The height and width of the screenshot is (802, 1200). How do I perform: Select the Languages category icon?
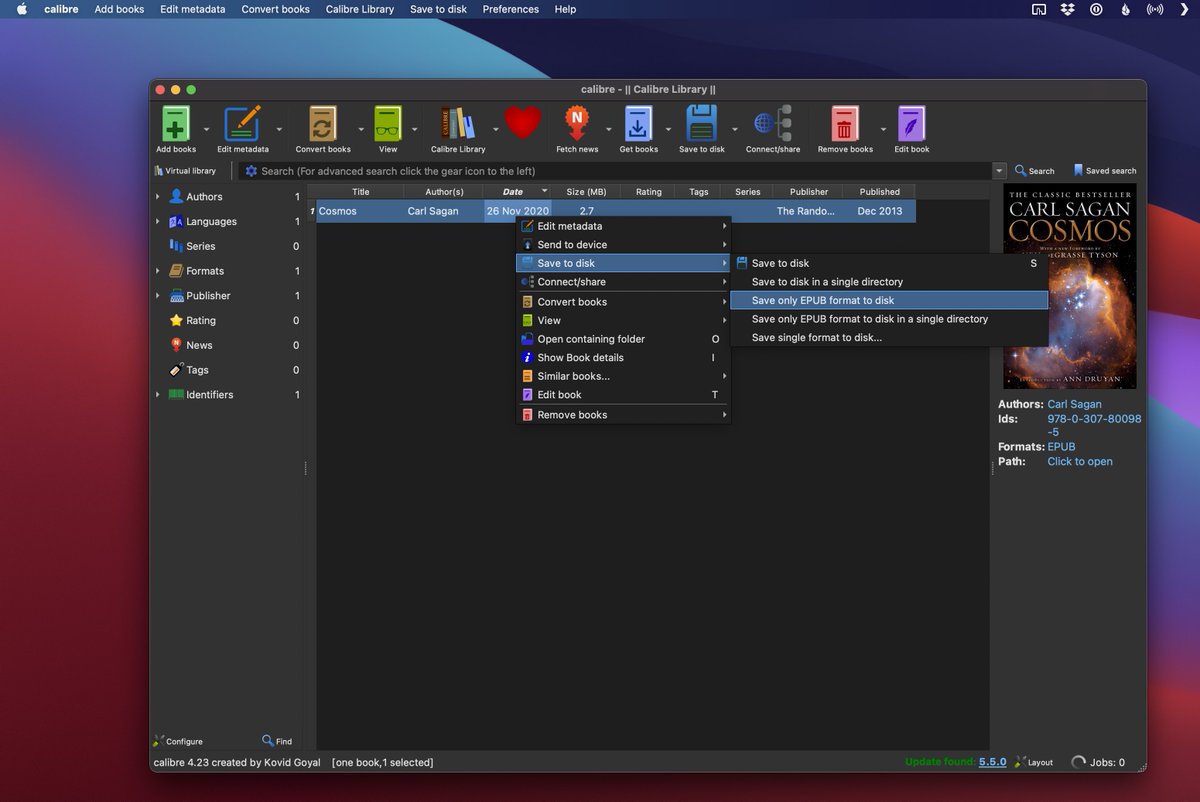click(x=176, y=221)
